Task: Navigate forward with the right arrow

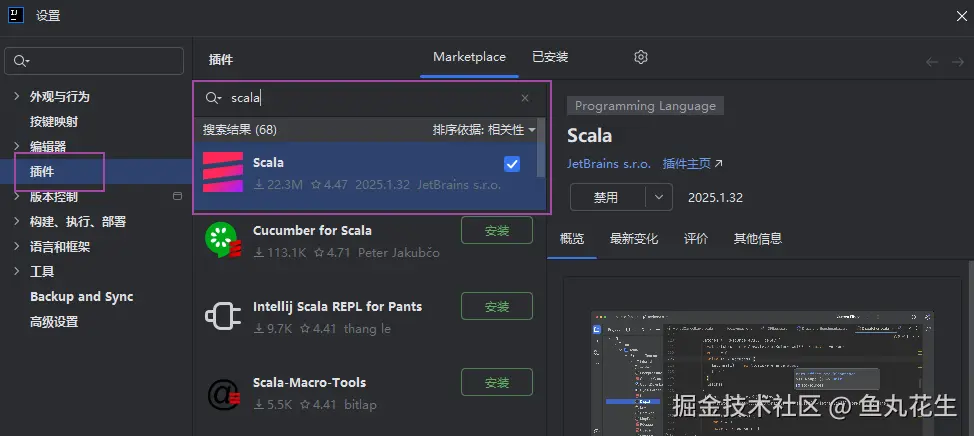Action: tap(957, 61)
